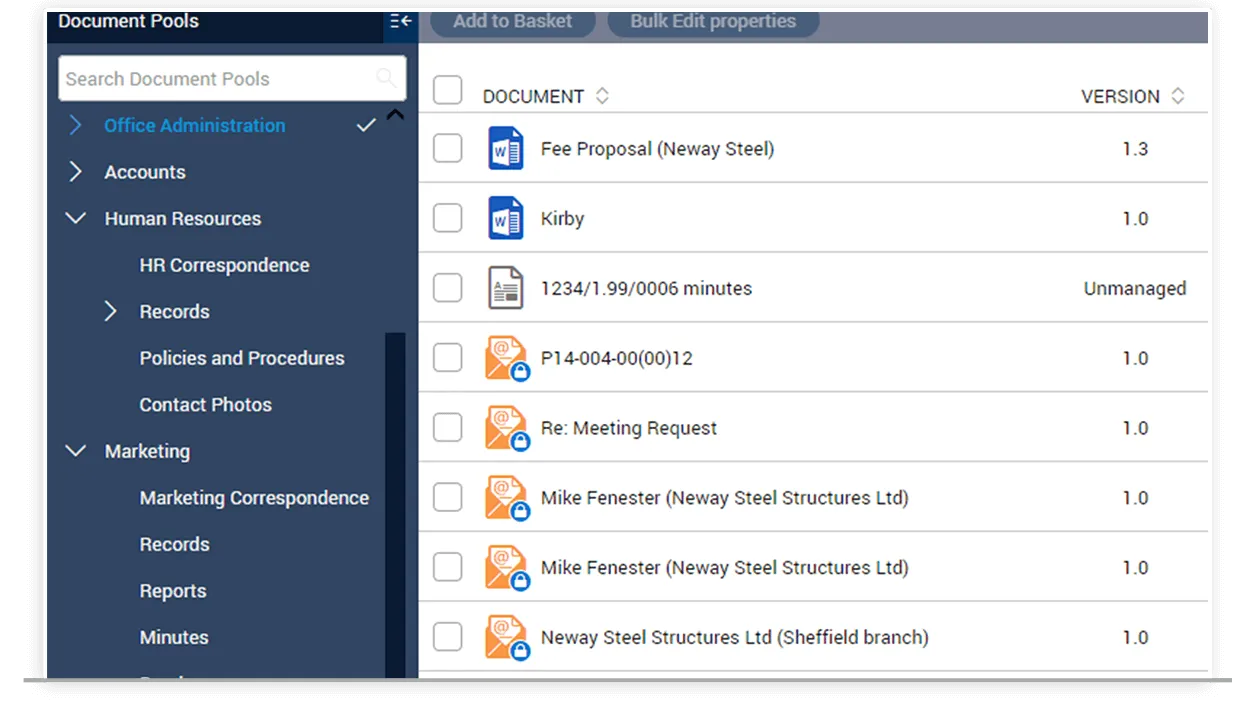Click the Re: Meeting Request title
The width and height of the screenshot is (1251, 713).
point(629,428)
